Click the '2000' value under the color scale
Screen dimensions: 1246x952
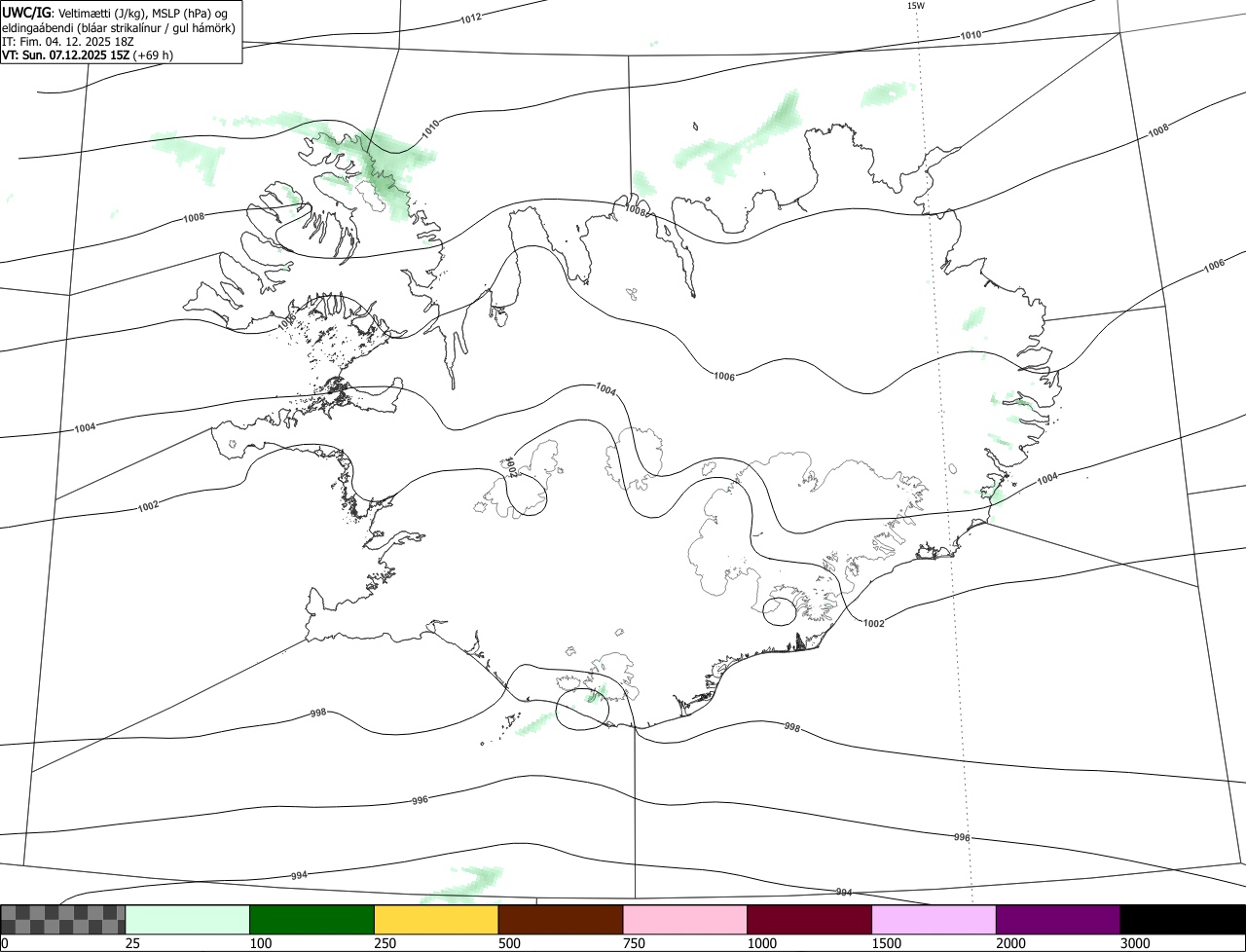[x=1012, y=943]
